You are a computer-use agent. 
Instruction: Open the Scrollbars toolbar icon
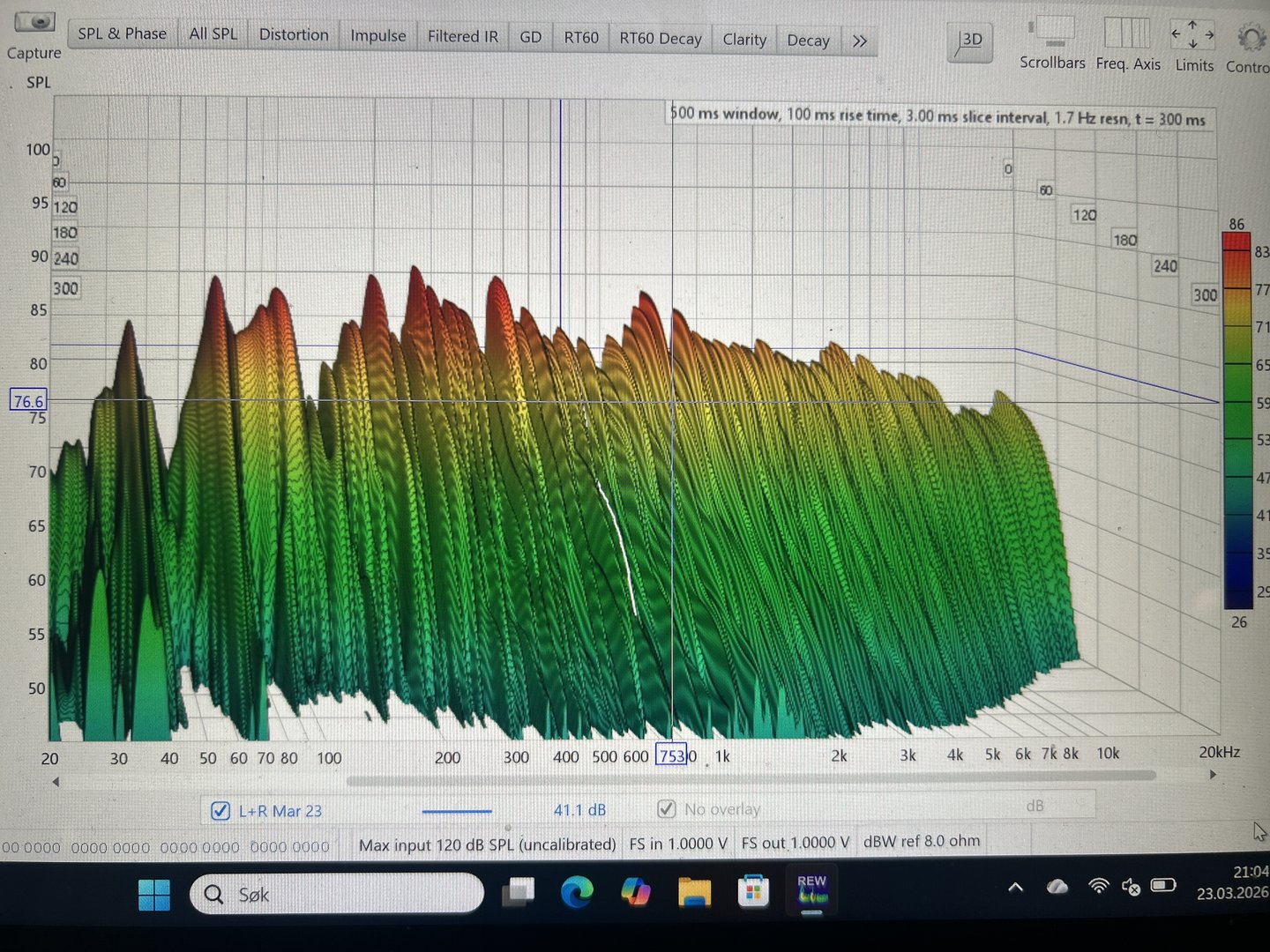pos(1052,33)
